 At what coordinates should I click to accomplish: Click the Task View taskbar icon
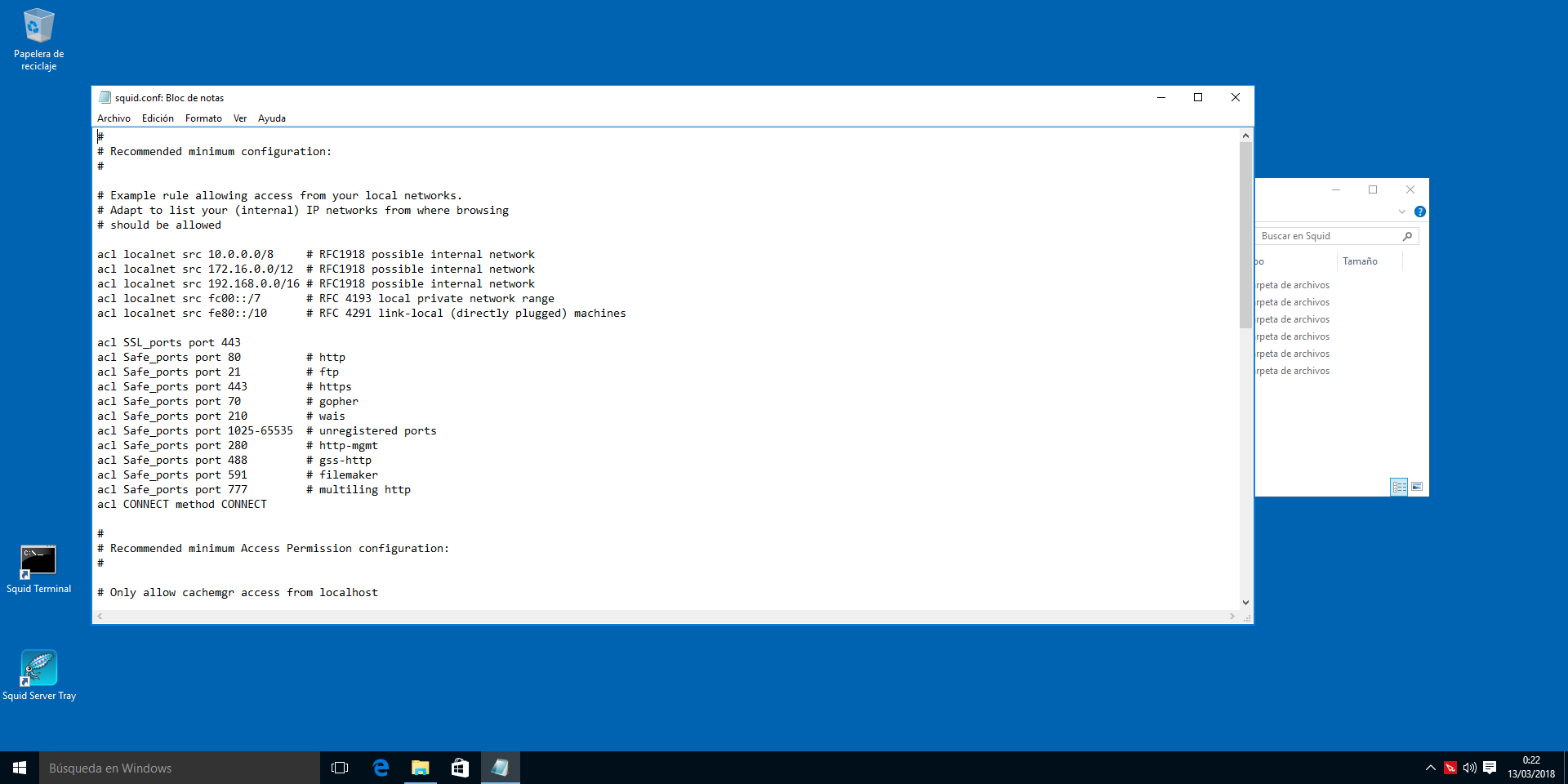340,768
